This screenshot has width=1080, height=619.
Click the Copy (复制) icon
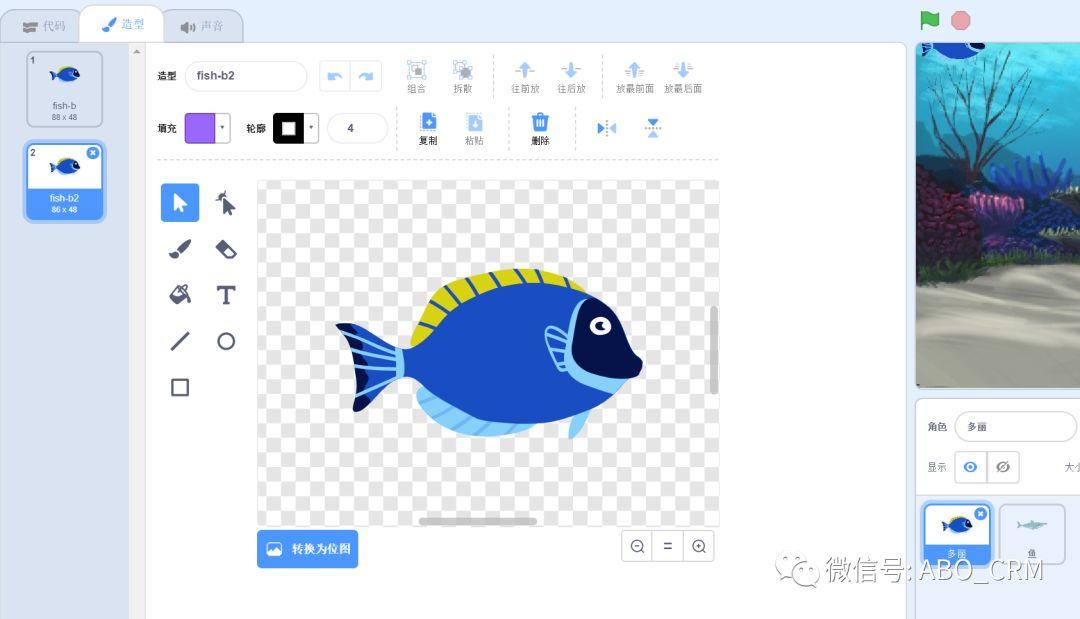[x=428, y=122]
